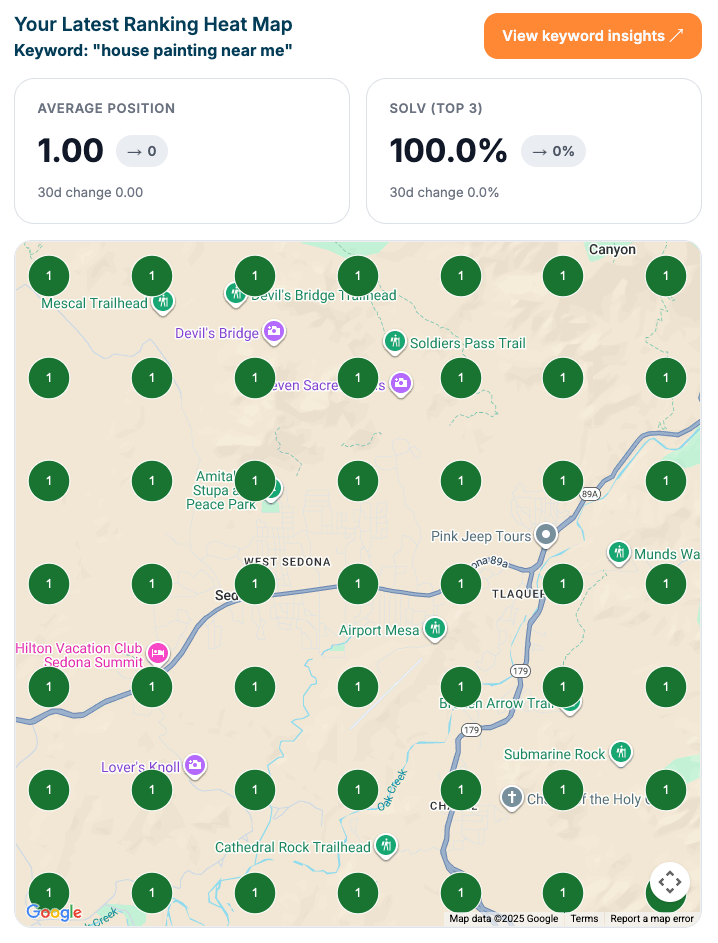Screen dimensions: 718x943
Task: Click the Seven Sacred Pools camera marker
Action: (400, 383)
